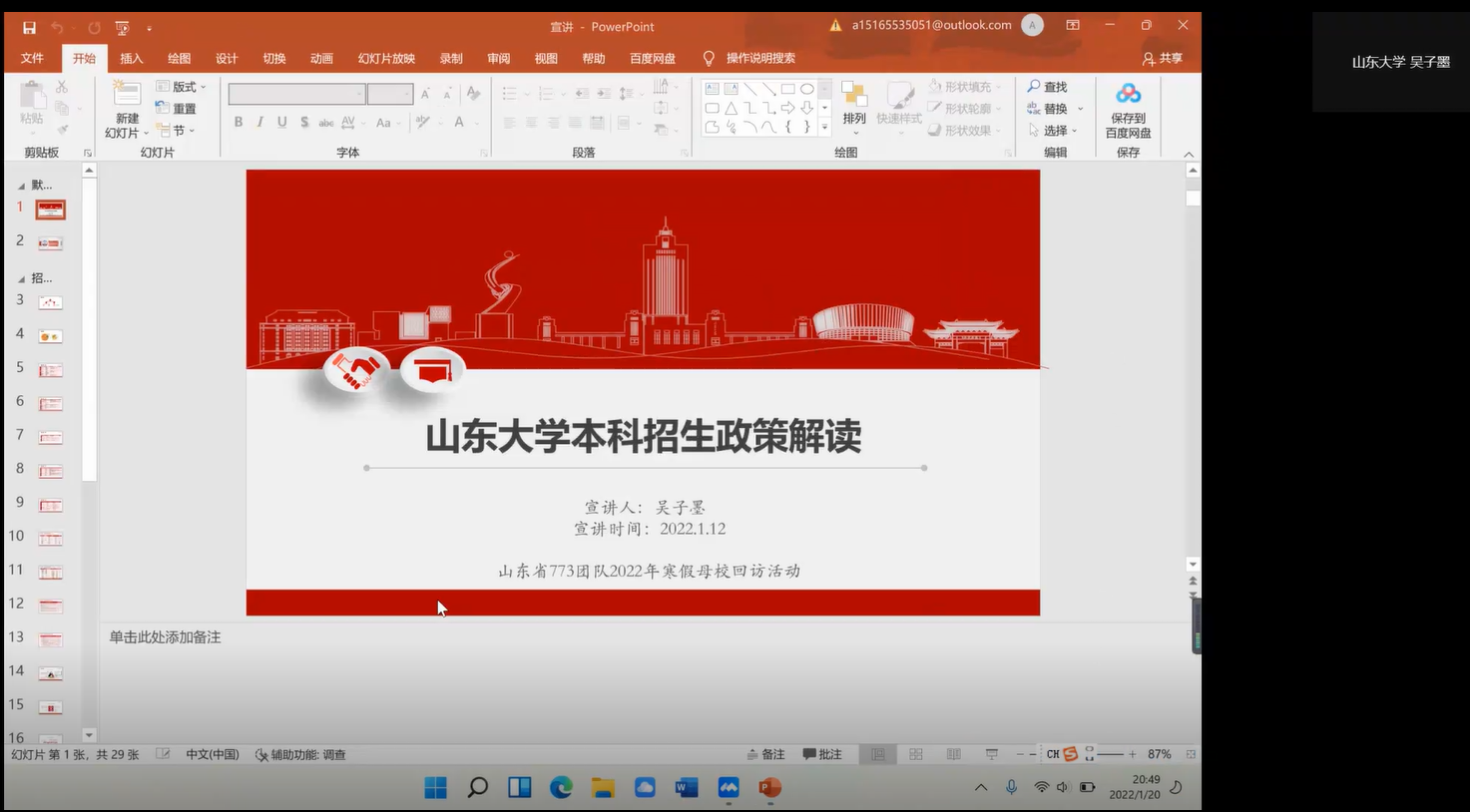This screenshot has height=812, width=1470.
Task: Select the Triangle shape in gallery
Action: pyautogui.click(x=731, y=108)
